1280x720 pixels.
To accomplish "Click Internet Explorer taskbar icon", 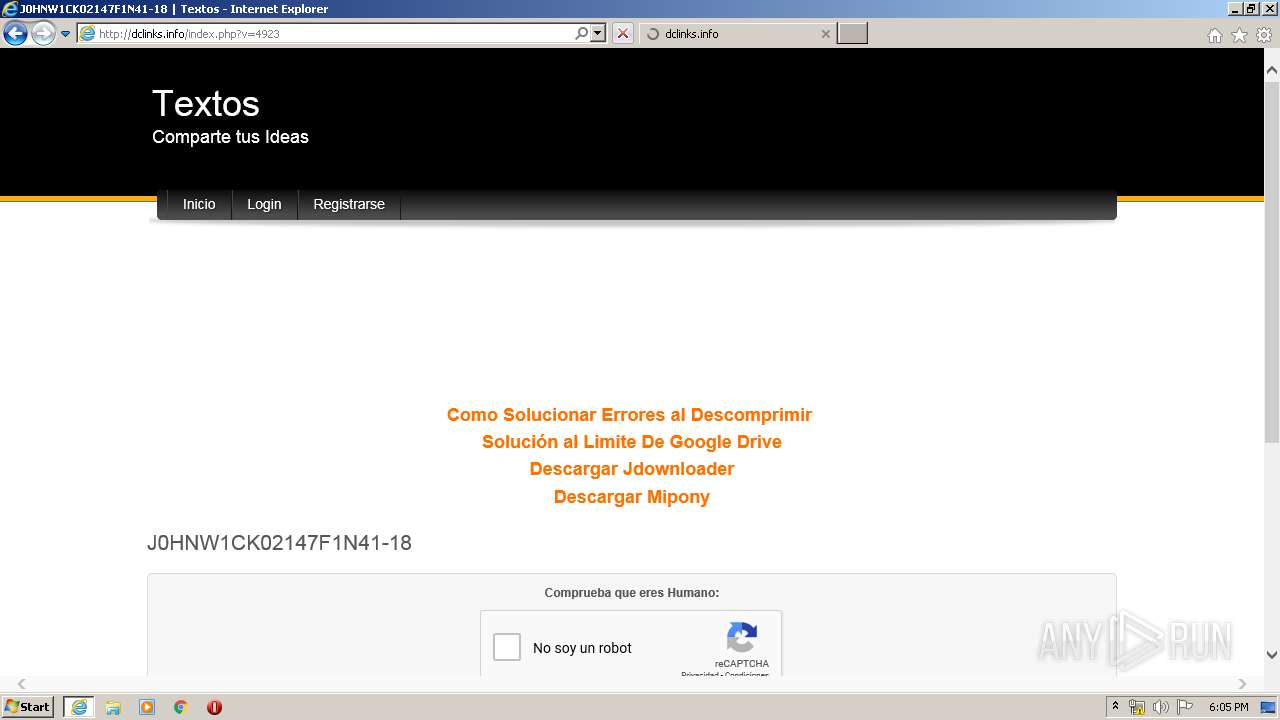I will coord(79,707).
